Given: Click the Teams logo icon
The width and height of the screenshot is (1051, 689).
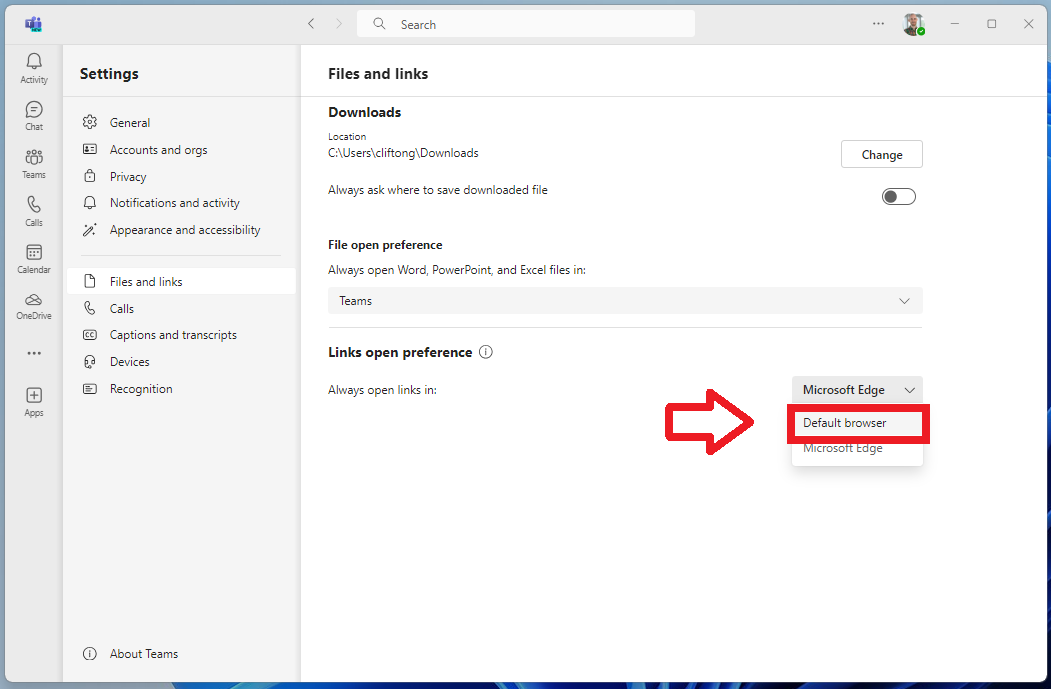Looking at the screenshot, I should pyautogui.click(x=34, y=24).
